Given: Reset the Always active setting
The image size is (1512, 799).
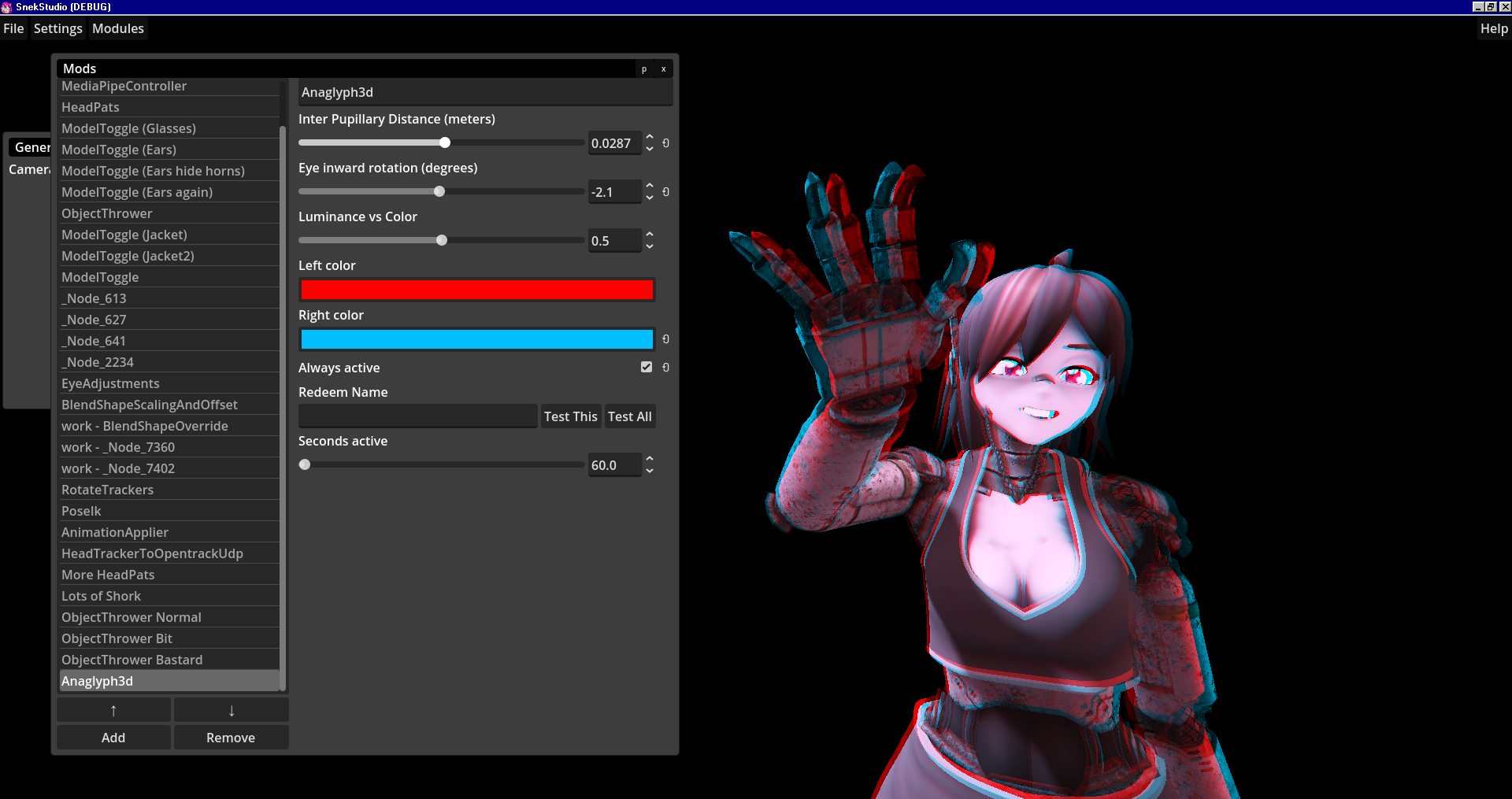Looking at the screenshot, I should click(x=665, y=368).
